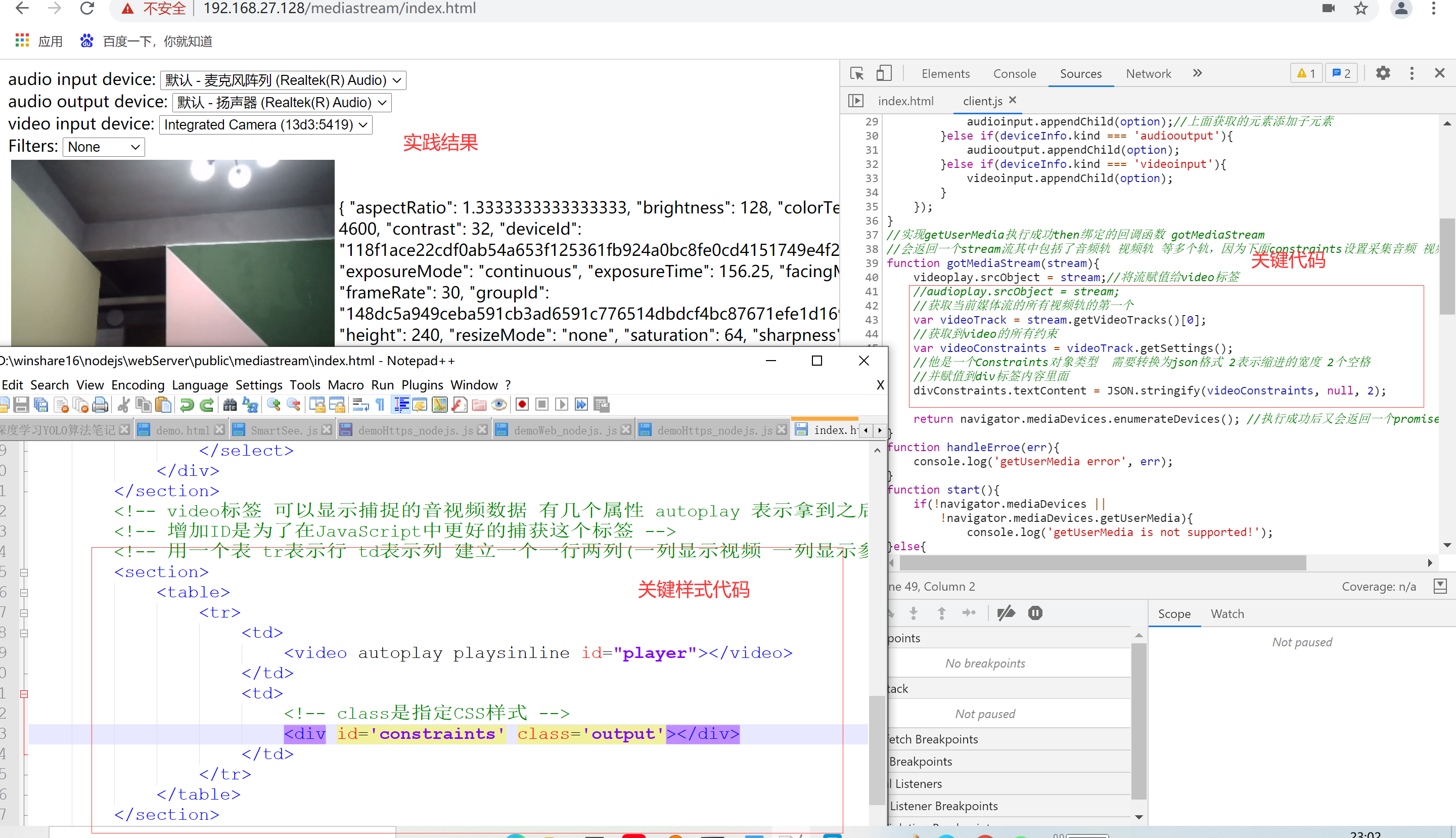The width and height of the screenshot is (1456, 838).
Task: Click the DevTools code horizontal scrollbar
Action: (1102, 562)
